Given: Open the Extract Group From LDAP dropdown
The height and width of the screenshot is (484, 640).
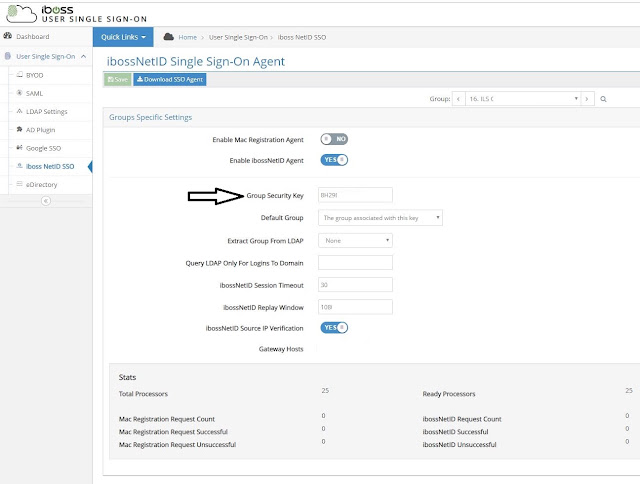Looking at the screenshot, I should [x=355, y=241].
